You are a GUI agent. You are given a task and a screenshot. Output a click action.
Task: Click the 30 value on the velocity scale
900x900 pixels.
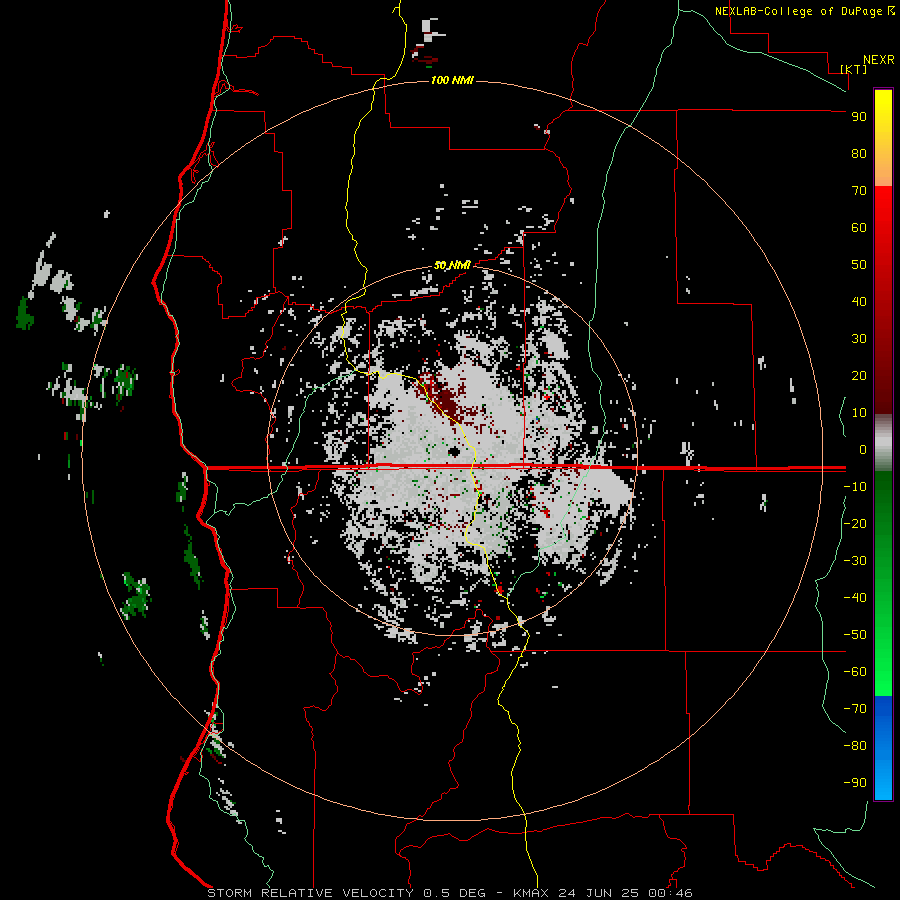(x=859, y=339)
